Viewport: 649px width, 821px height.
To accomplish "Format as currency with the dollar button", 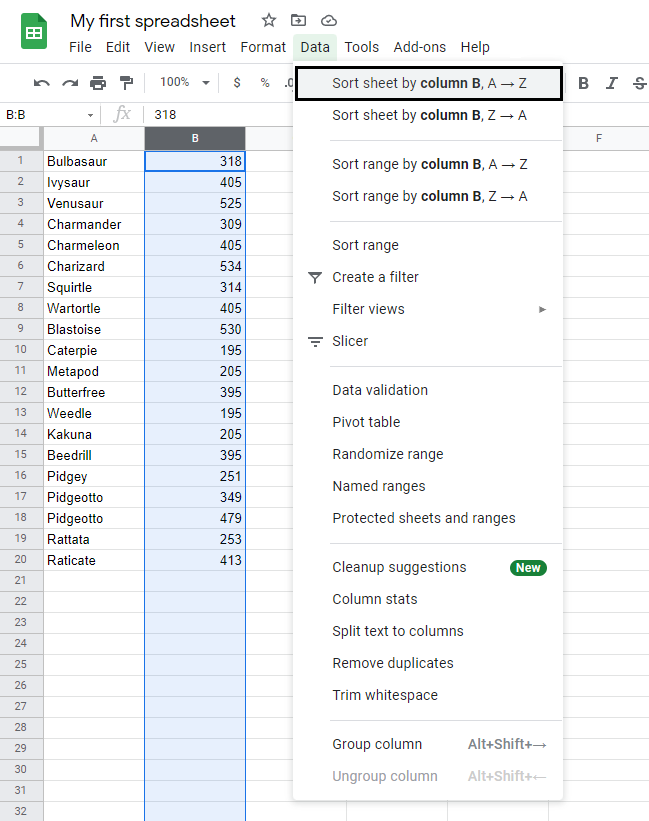I will click(x=236, y=83).
